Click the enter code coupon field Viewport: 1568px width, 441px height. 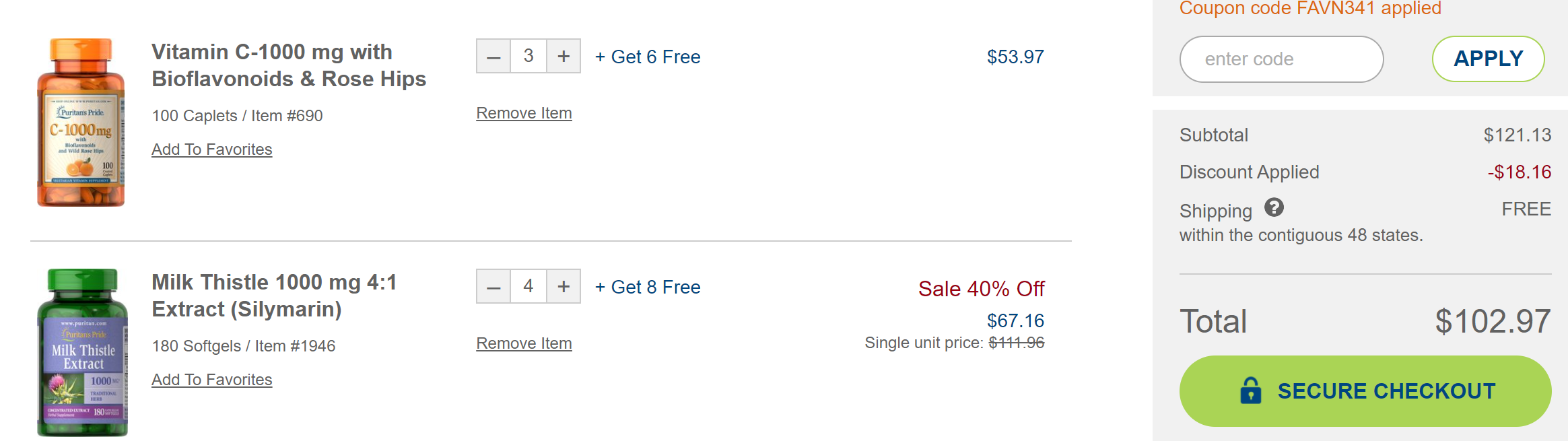[1281, 59]
